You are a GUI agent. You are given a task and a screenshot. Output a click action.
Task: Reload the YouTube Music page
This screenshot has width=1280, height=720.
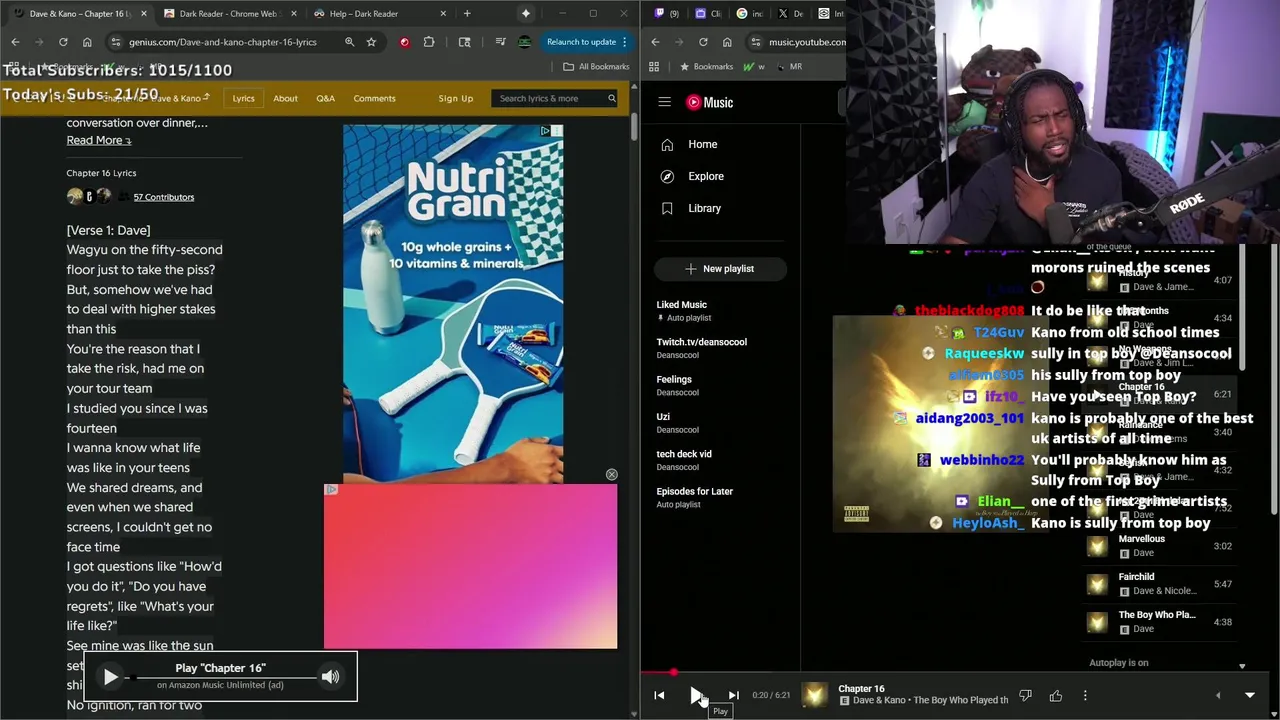pyautogui.click(x=703, y=42)
